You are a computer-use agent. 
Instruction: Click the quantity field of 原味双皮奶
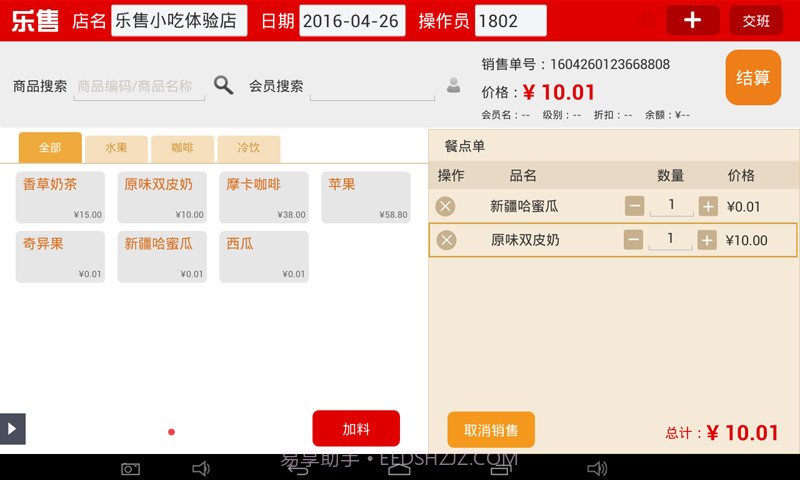(670, 239)
